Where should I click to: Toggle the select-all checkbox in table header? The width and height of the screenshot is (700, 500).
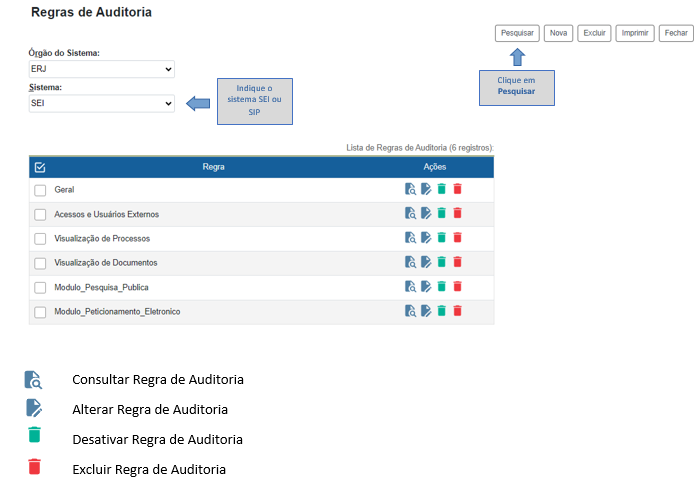[40, 167]
